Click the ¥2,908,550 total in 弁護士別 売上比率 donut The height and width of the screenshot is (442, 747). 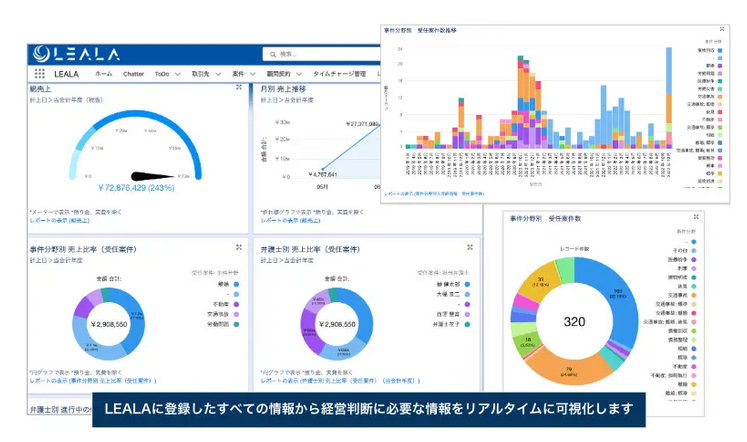(x=337, y=324)
